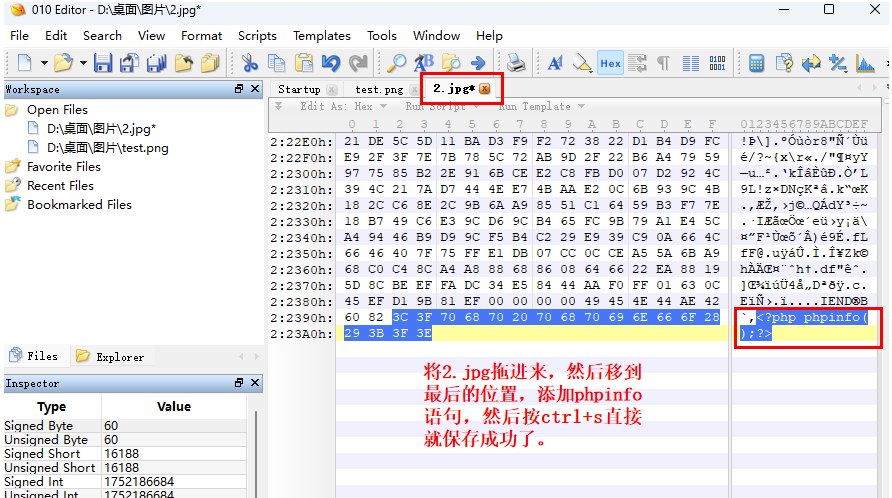Save the file with the floppy icon
The image size is (892, 498).
[103, 63]
